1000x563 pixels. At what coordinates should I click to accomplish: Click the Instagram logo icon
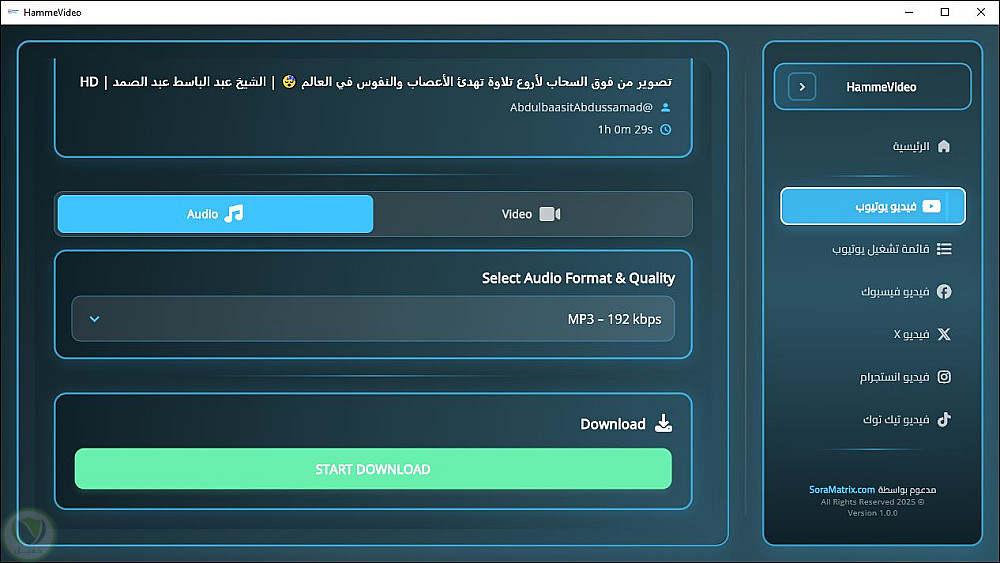tap(944, 377)
